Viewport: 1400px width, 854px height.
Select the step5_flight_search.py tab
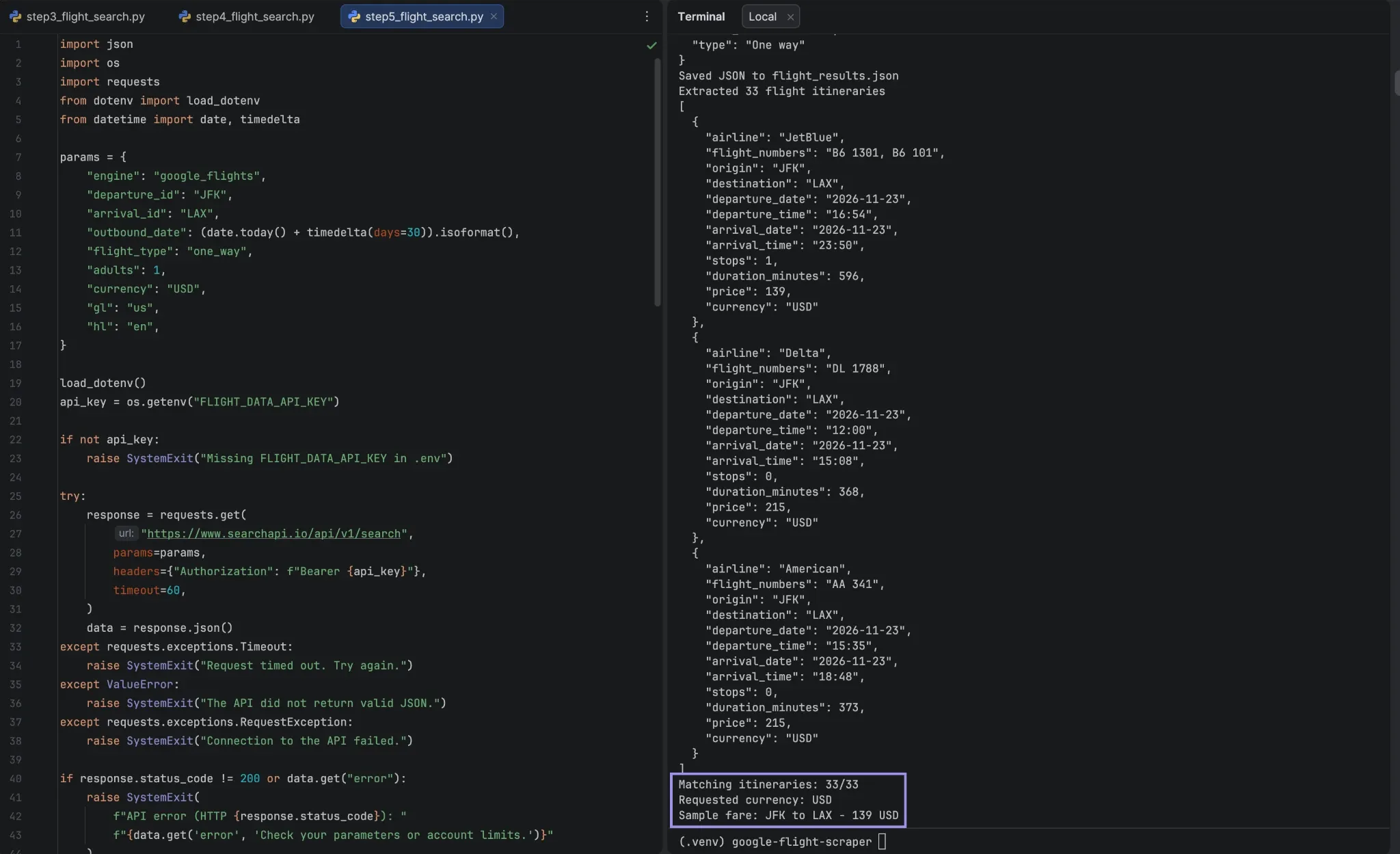422,16
